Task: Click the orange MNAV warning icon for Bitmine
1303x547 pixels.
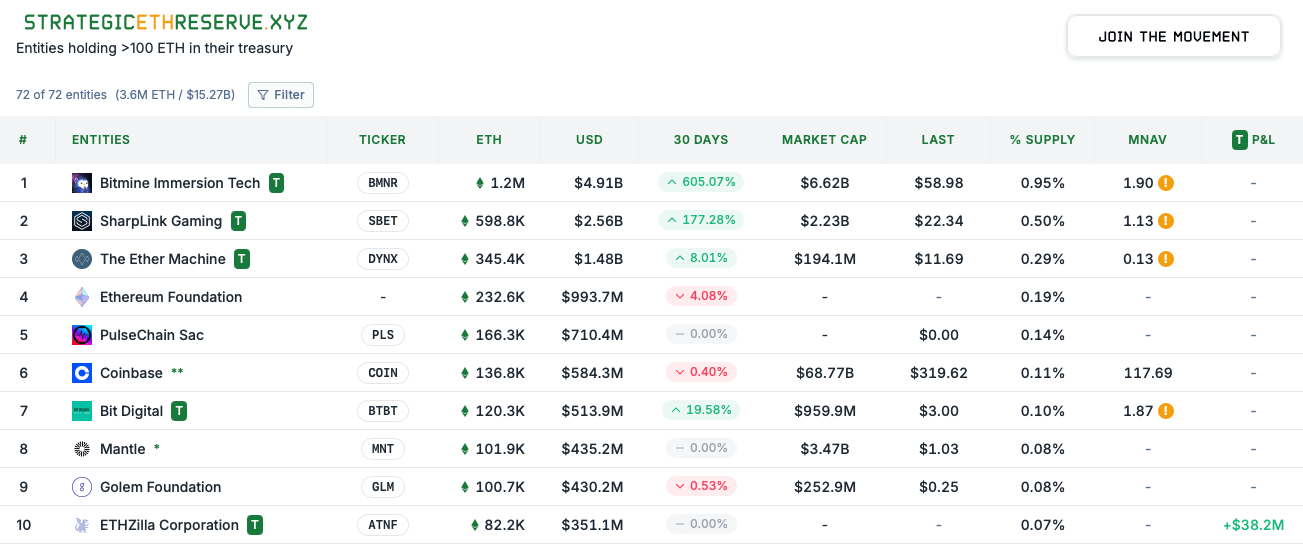Action: [1166, 183]
